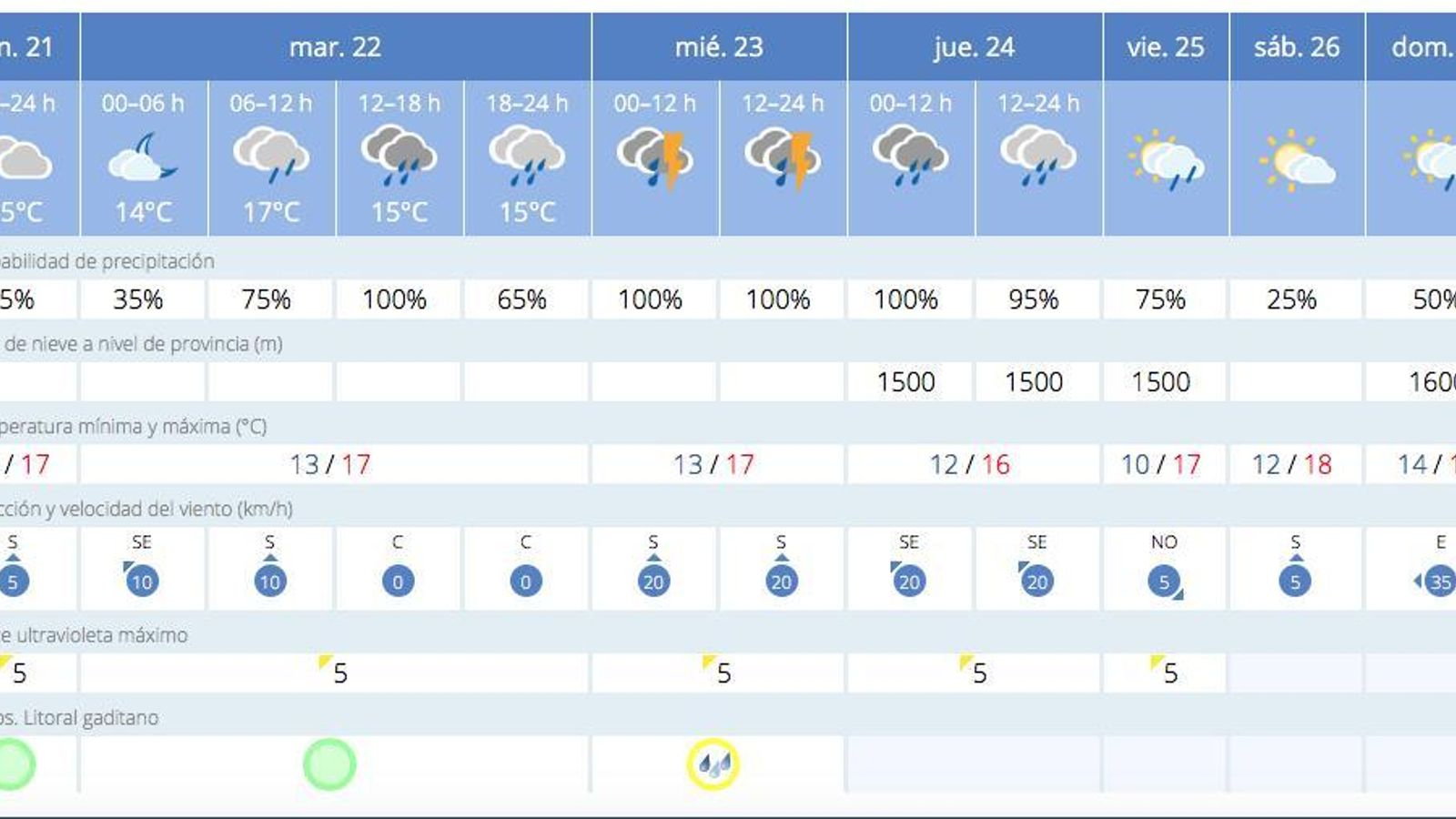The height and width of the screenshot is (819, 1456).
Task: Click the thunderstorm icon for mié. 23 12–24 h
Action: (783, 157)
